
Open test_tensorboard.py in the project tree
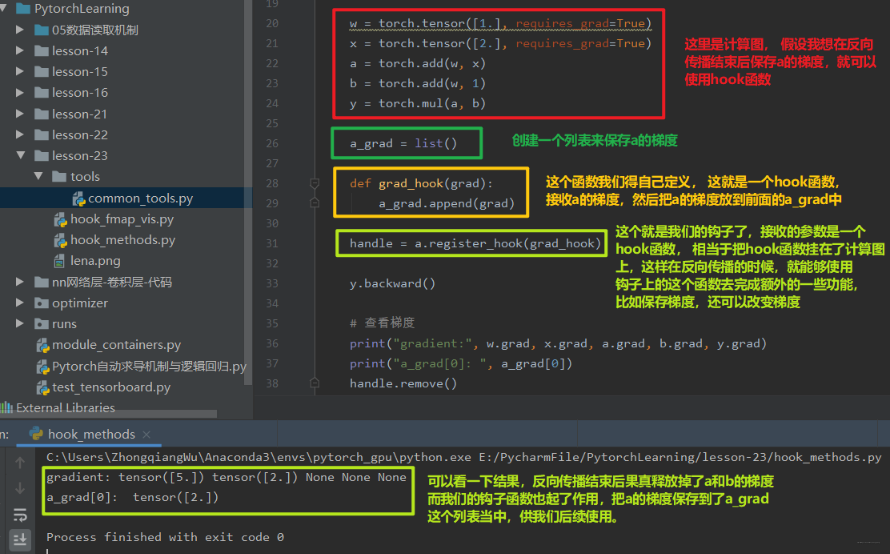(x=111, y=387)
